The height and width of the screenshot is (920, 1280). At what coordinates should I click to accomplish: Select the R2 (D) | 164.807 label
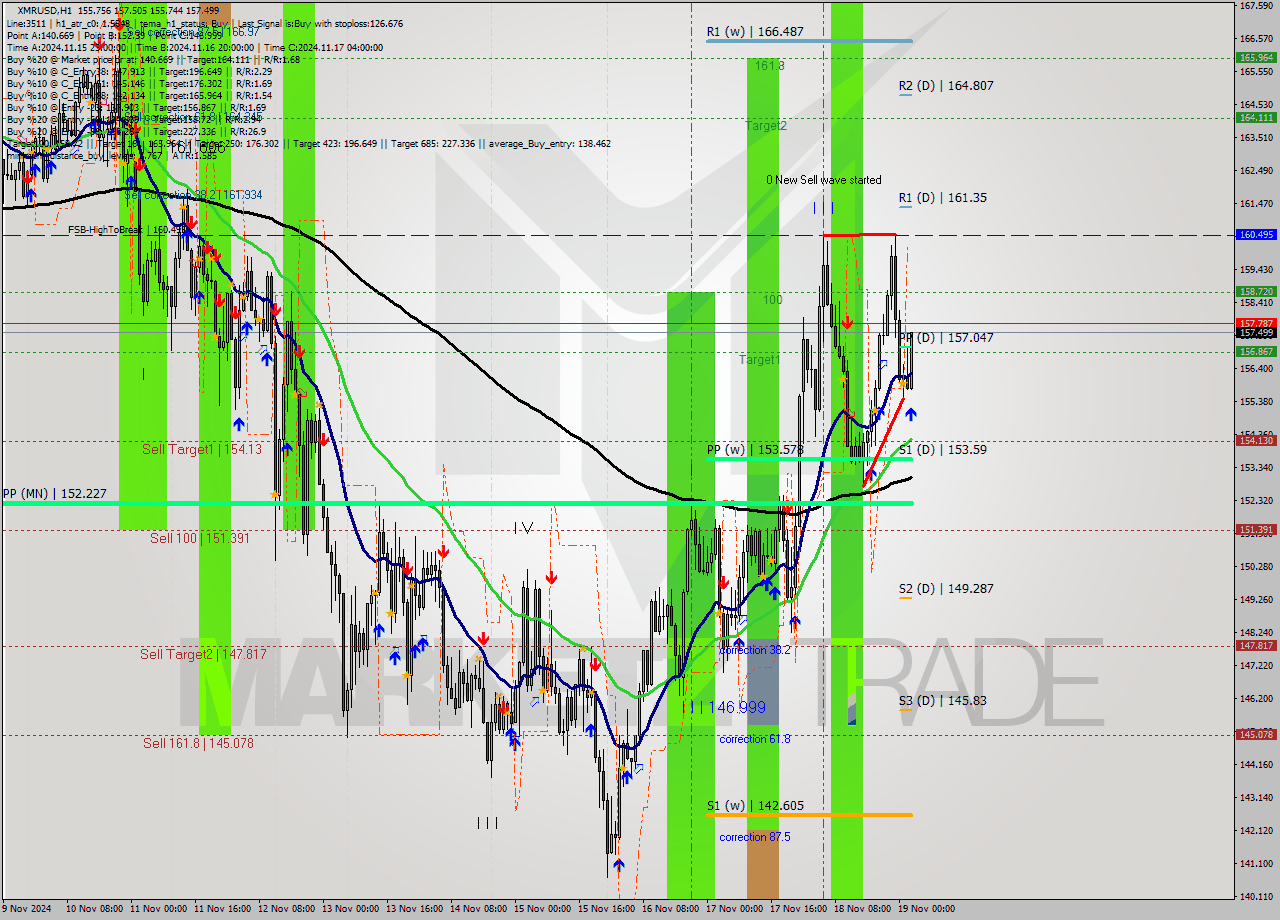click(x=945, y=86)
